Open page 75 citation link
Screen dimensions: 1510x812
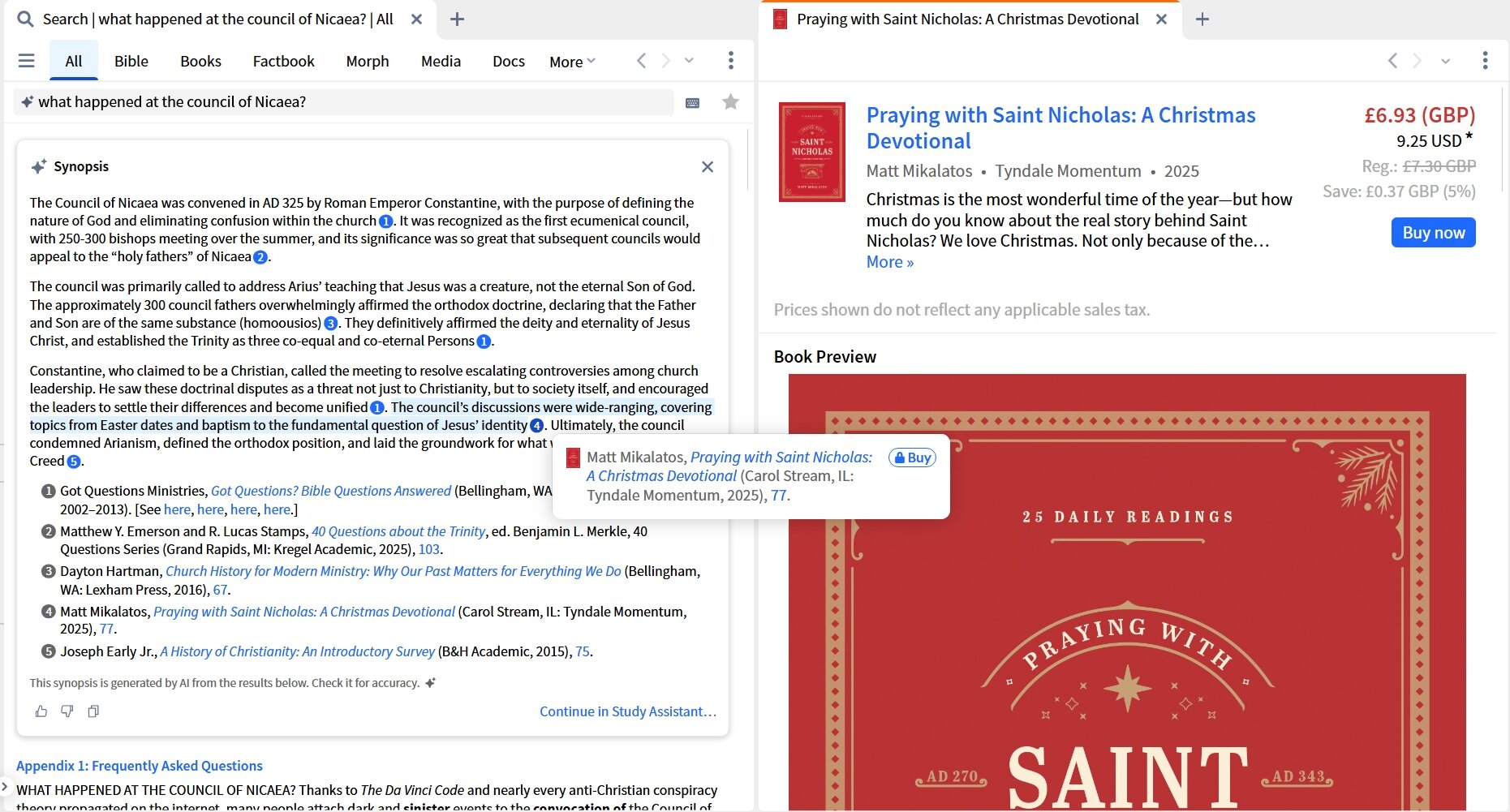583,651
